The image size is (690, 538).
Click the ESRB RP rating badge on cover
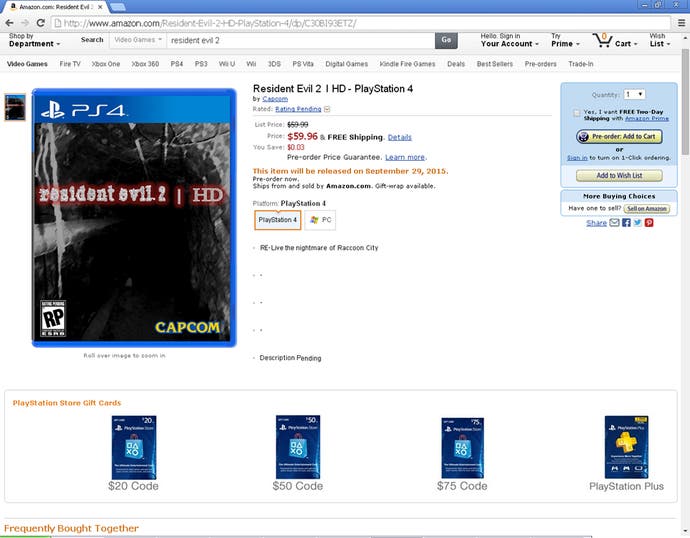[53, 318]
